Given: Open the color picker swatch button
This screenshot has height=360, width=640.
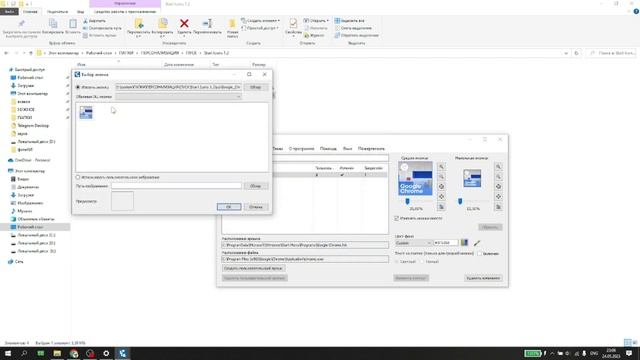Looking at the screenshot, I should pos(464,243).
